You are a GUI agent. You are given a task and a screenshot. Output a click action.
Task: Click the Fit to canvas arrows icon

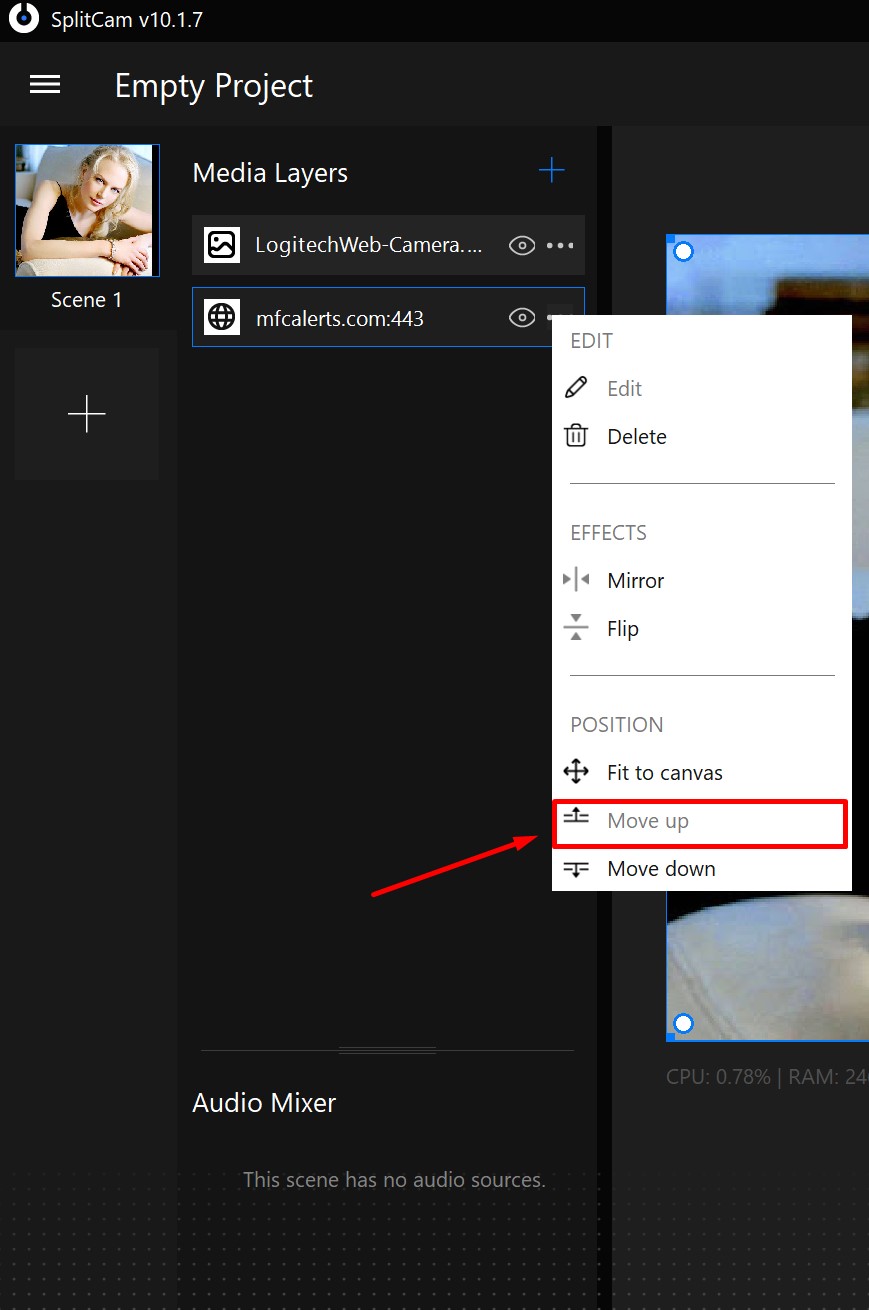click(576, 771)
